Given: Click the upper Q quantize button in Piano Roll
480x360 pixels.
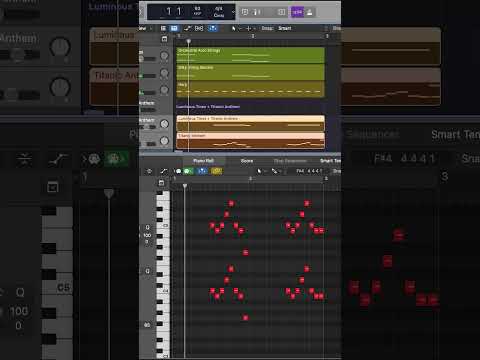Looking at the screenshot, I should (x=147, y=227).
